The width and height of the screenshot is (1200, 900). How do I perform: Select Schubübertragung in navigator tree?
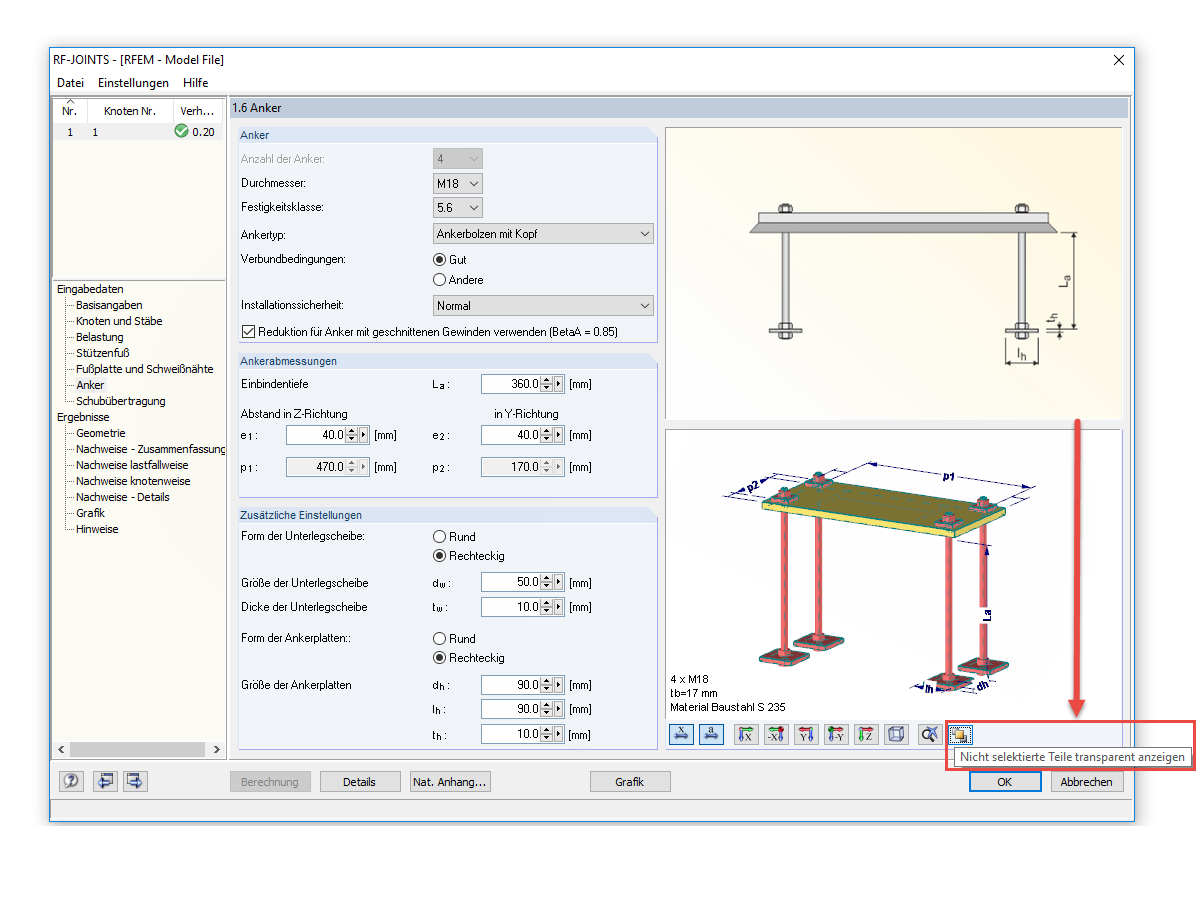(x=121, y=401)
